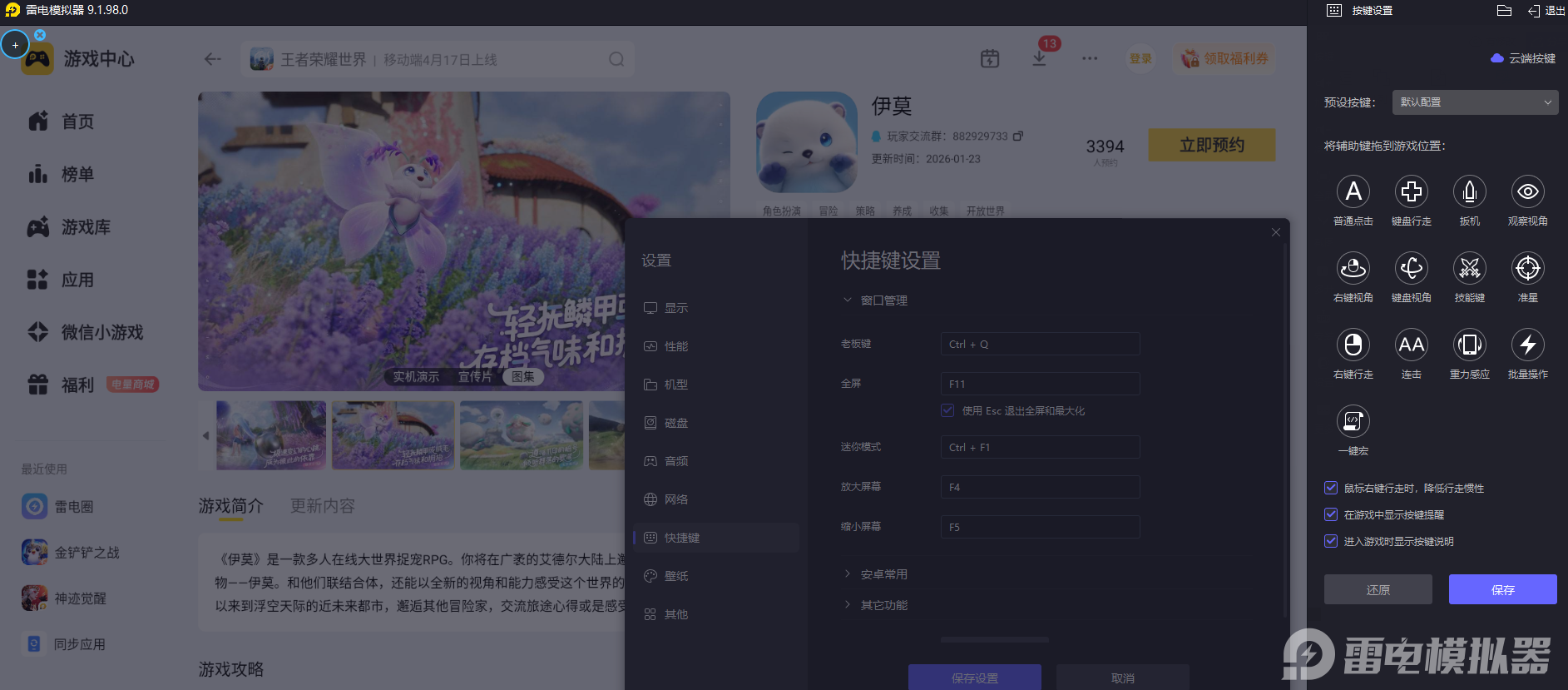Select the 技能键 skill key icon
Viewport: 1568px width, 690px height.
pyautogui.click(x=1470, y=268)
